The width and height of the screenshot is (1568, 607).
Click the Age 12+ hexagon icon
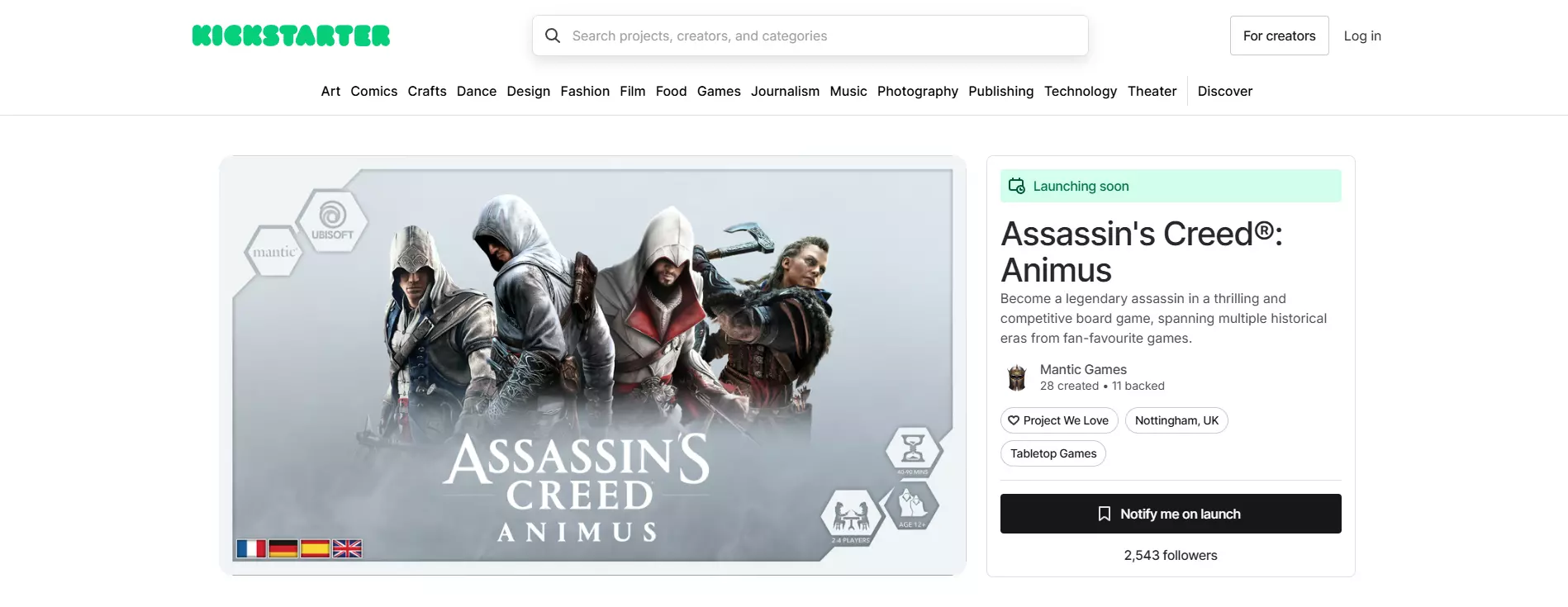(x=912, y=506)
